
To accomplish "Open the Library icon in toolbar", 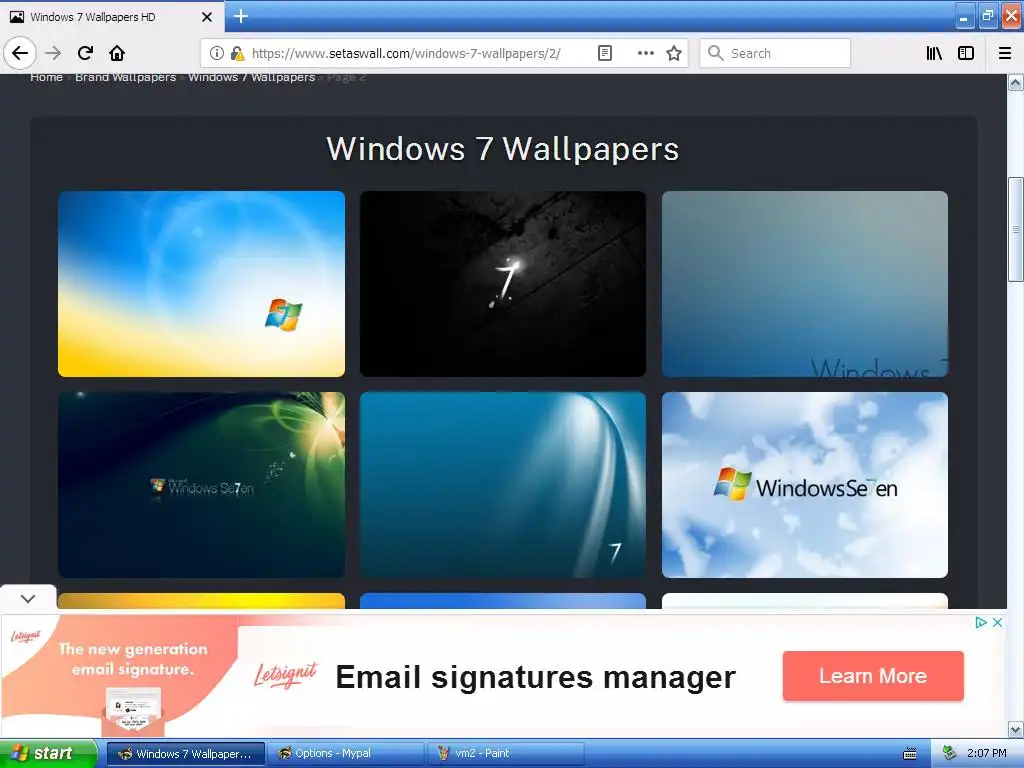I will pos(934,53).
